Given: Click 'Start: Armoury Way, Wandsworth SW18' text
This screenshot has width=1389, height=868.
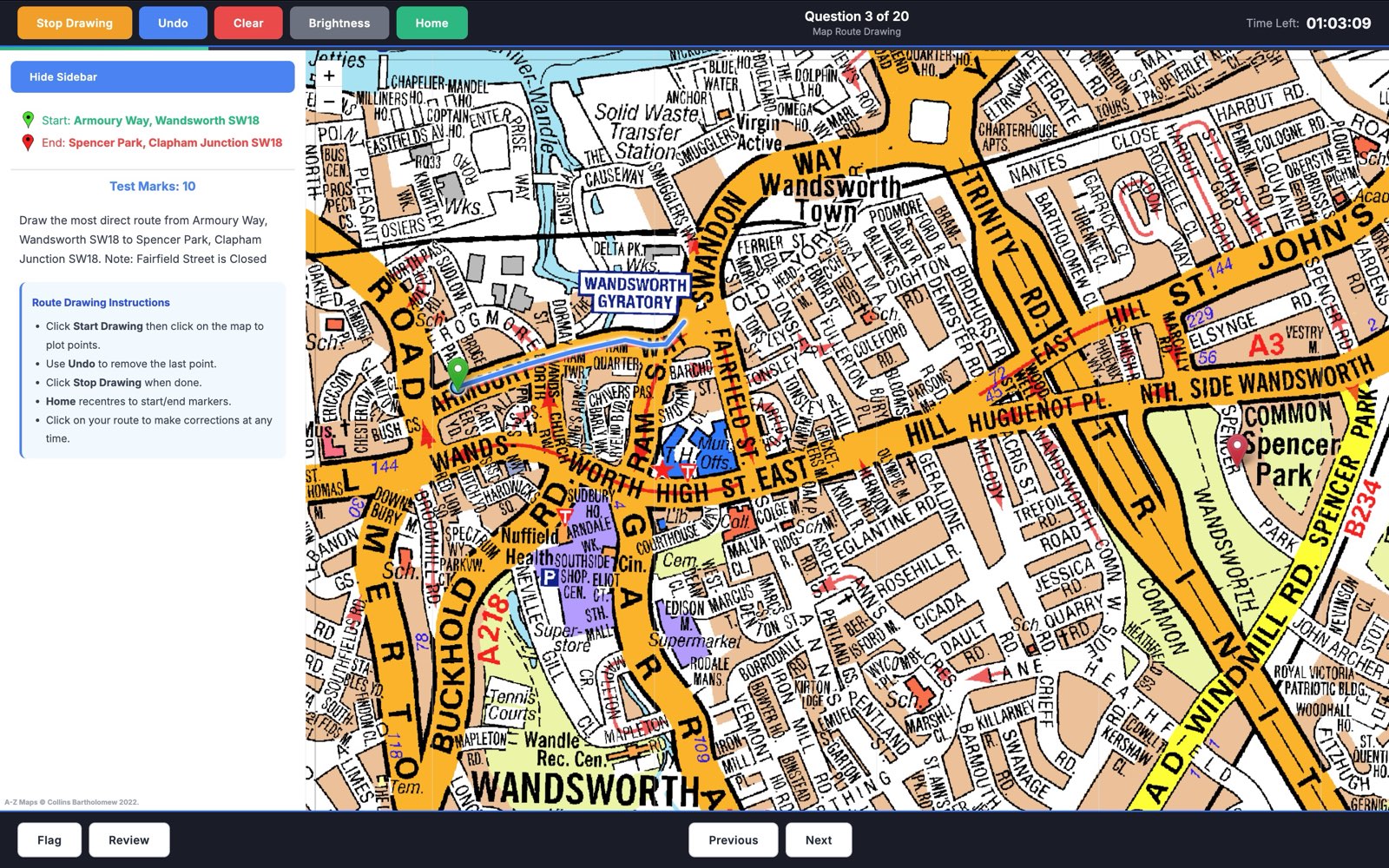Looking at the screenshot, I should pos(150,121).
